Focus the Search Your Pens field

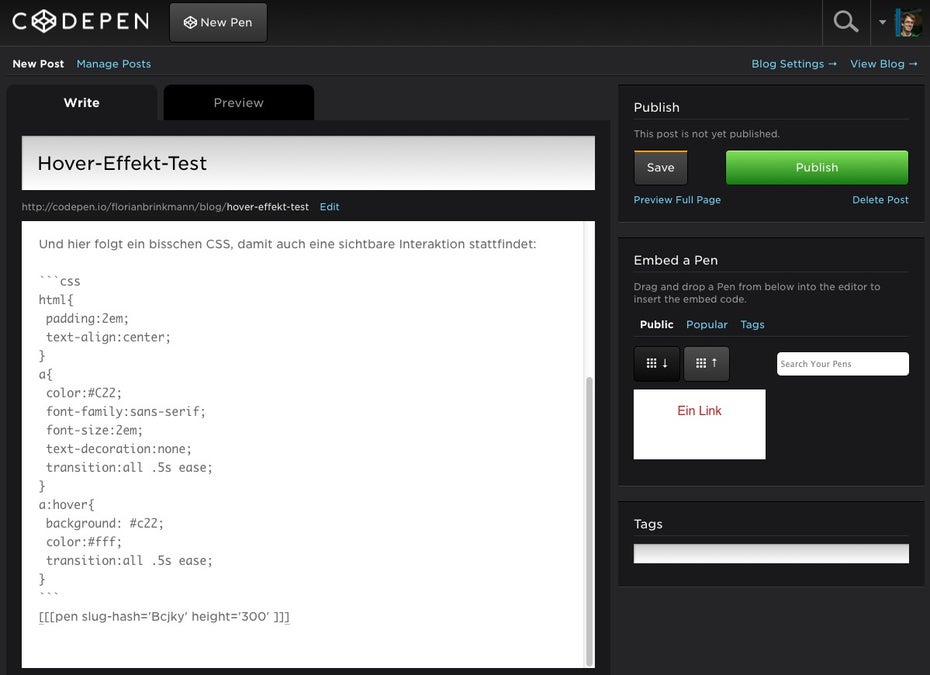click(x=843, y=364)
